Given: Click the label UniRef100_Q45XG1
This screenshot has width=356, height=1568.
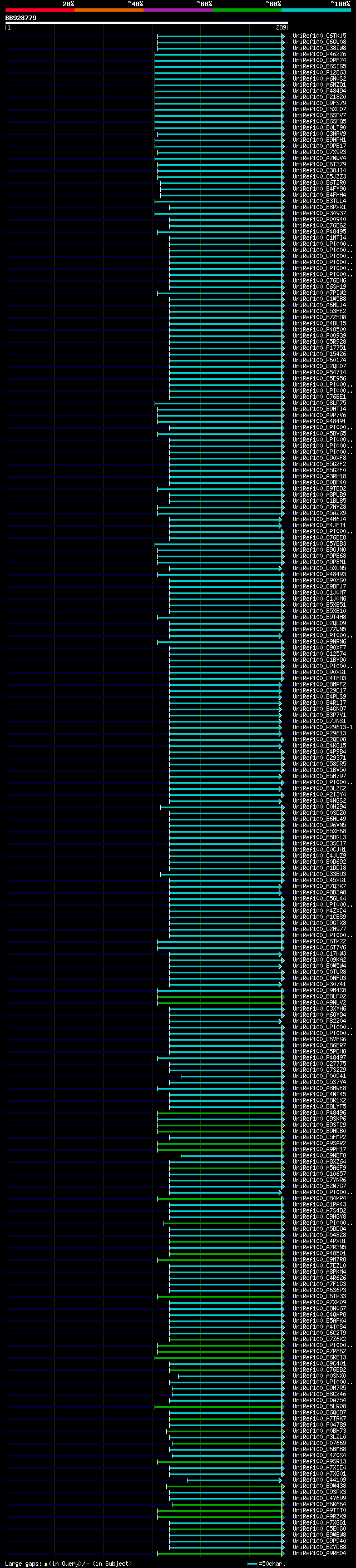Looking at the screenshot, I should tap(319, 880).
